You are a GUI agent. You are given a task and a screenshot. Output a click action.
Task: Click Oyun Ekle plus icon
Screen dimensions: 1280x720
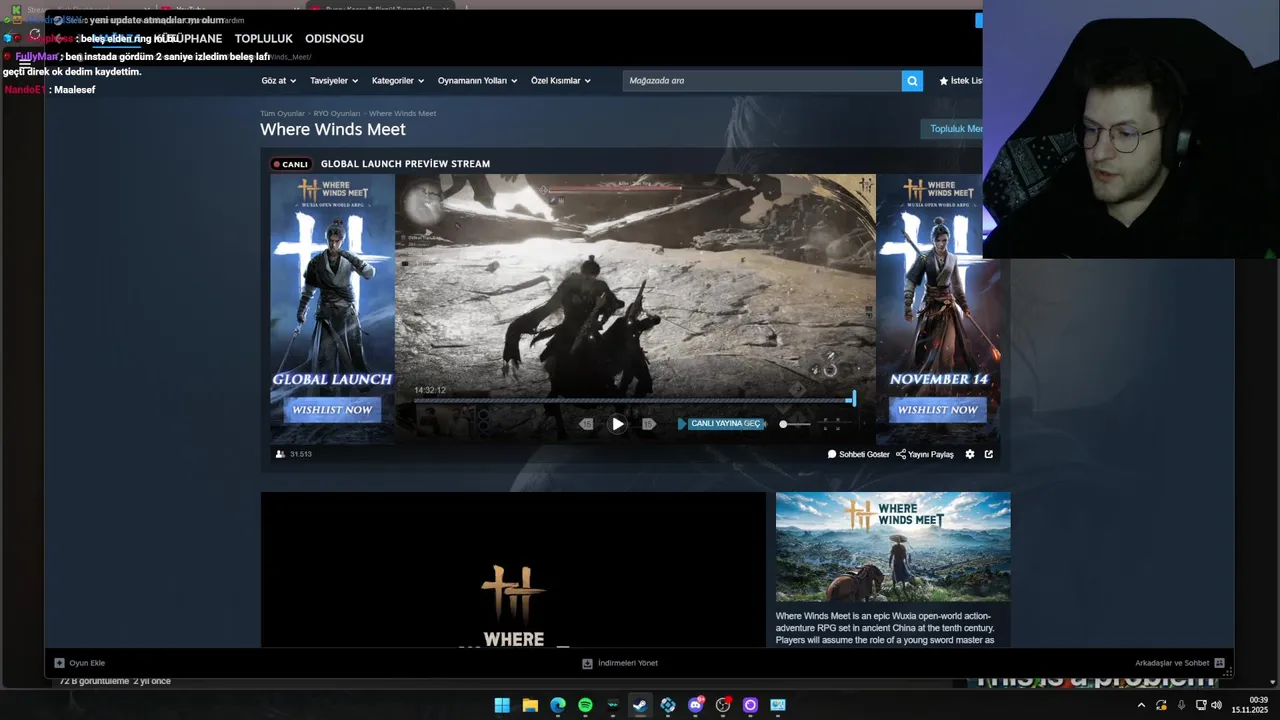coord(59,663)
